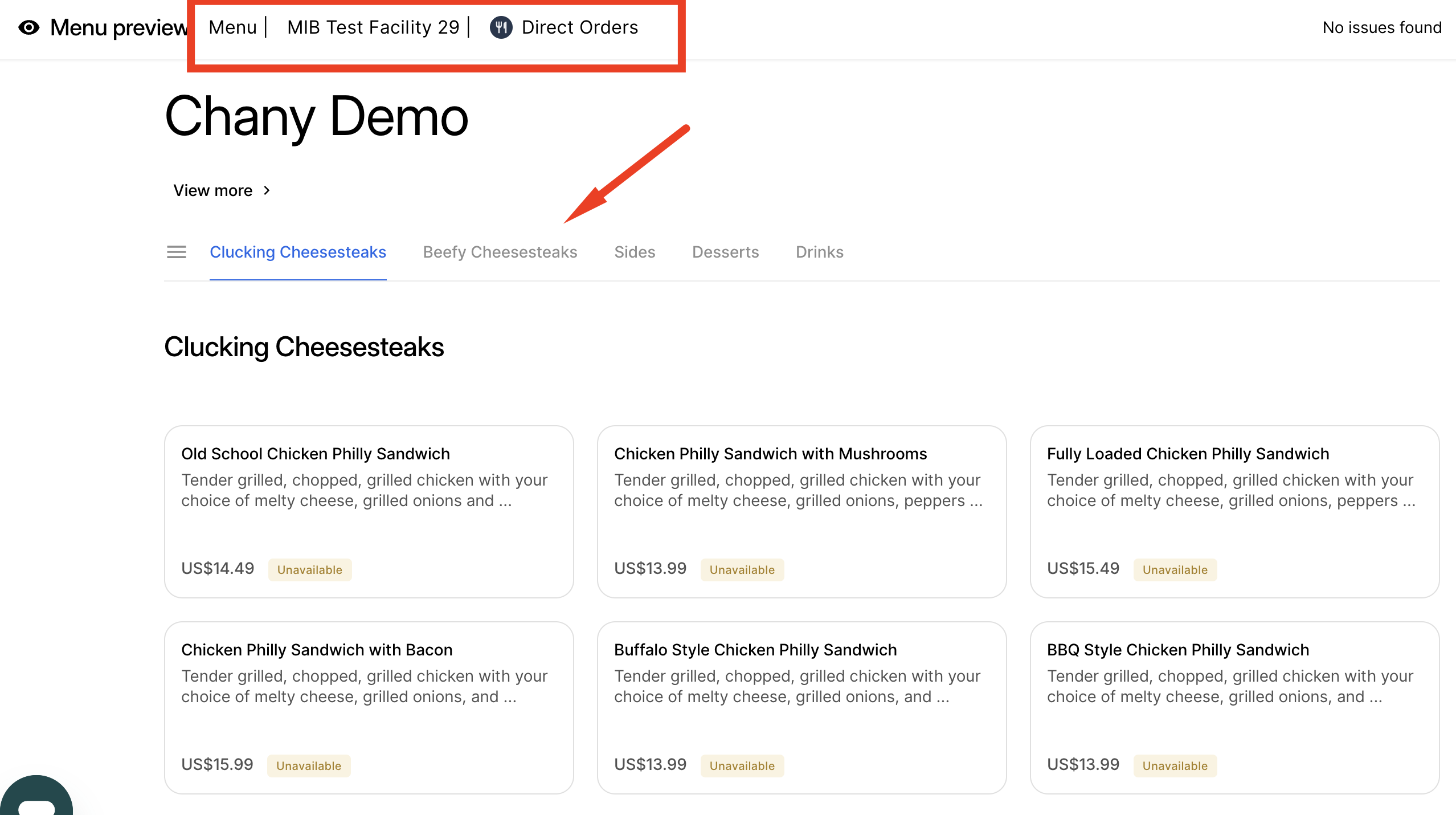Image resolution: width=1456 pixels, height=815 pixels.
Task: Click the eye icon beside Menu preview
Action: coord(29,27)
